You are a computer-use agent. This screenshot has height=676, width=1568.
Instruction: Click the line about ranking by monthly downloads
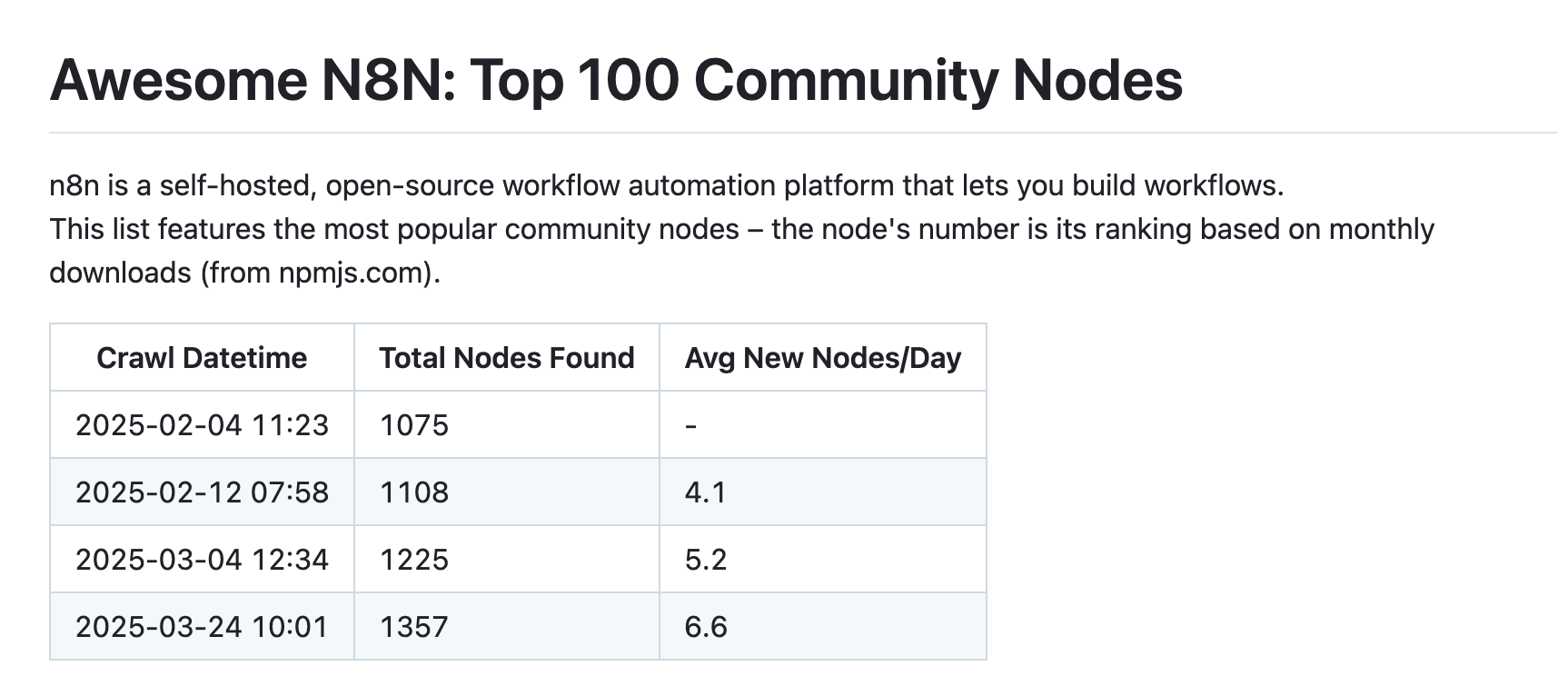pos(741,229)
